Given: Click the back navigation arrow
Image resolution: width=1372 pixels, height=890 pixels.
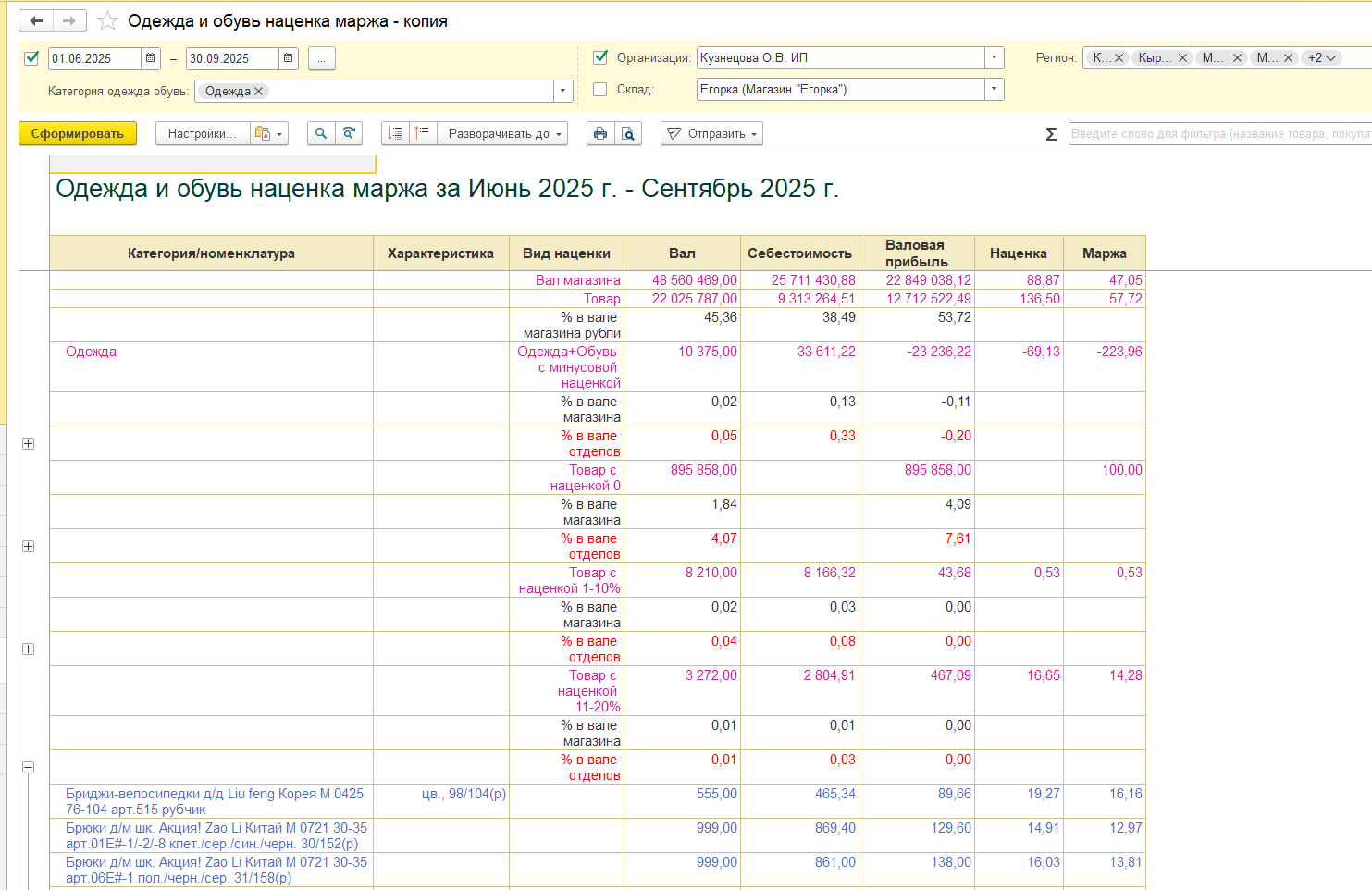Looking at the screenshot, I should click(x=36, y=20).
